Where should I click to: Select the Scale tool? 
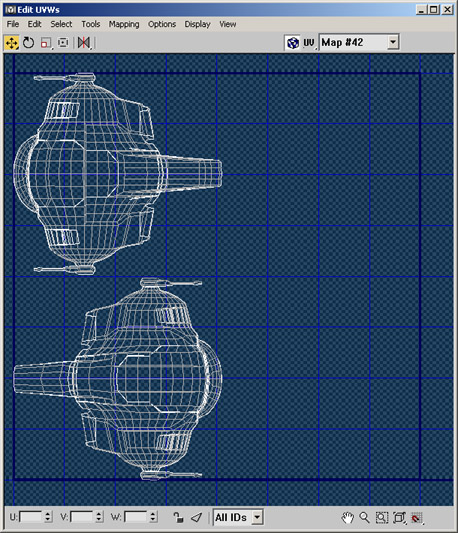pyautogui.click(x=46, y=43)
